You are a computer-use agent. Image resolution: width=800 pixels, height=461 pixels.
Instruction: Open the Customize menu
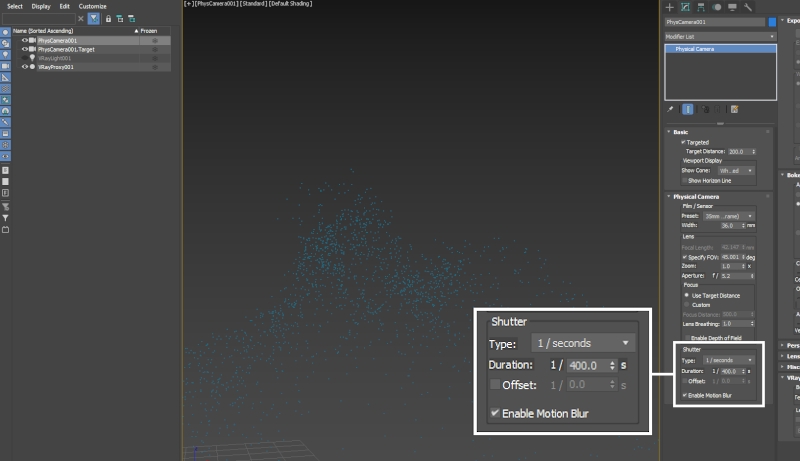pos(92,6)
